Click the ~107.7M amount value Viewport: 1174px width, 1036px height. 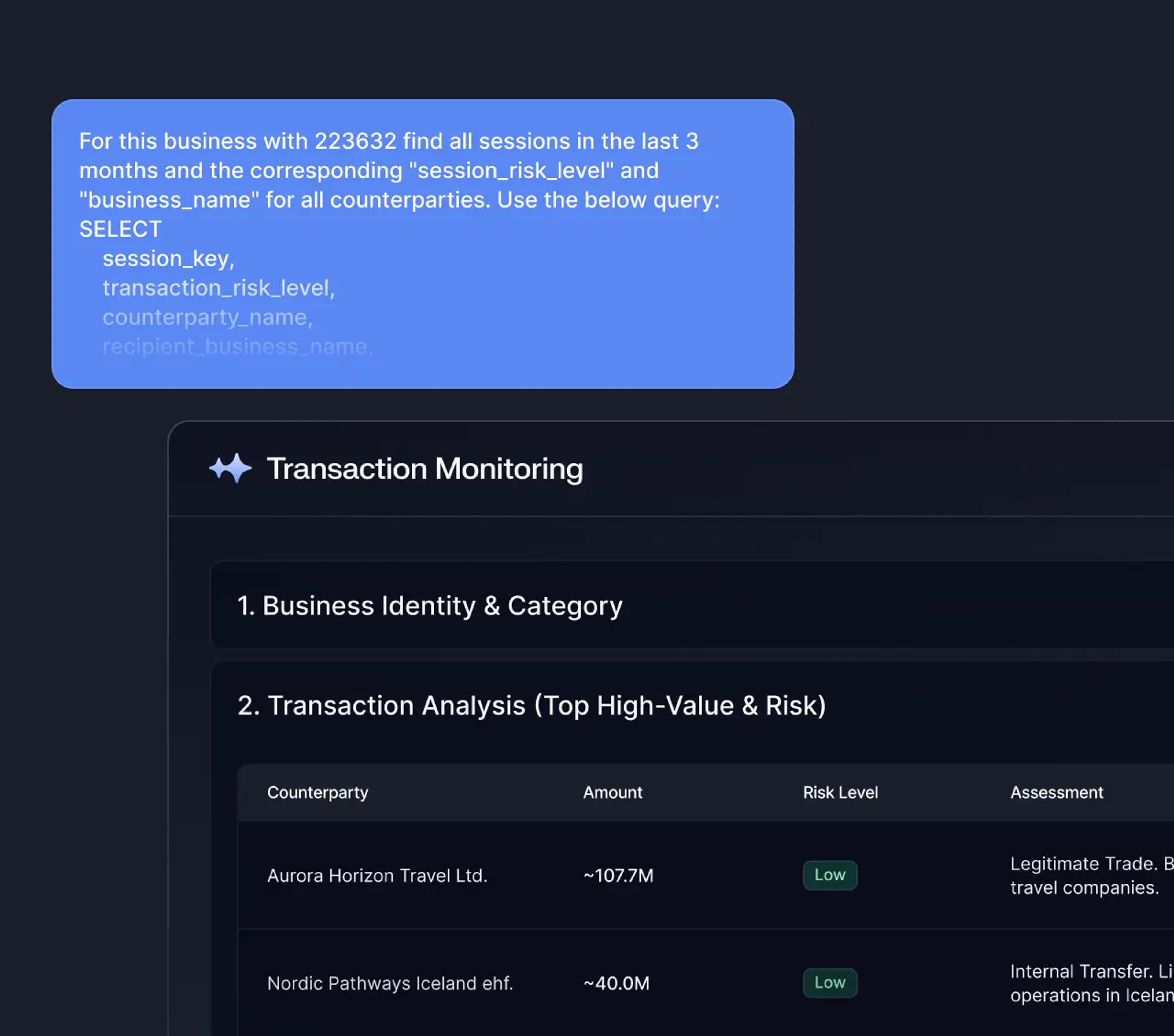coord(618,875)
